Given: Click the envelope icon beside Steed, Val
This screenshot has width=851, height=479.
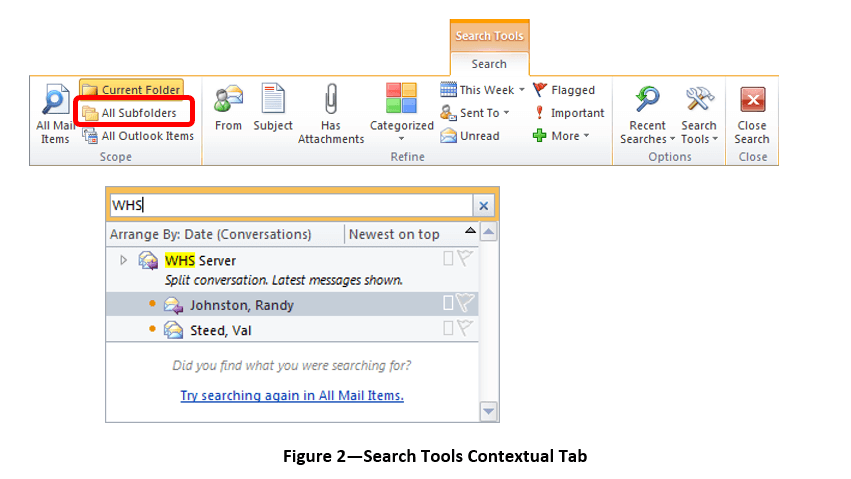Looking at the screenshot, I should (173, 330).
